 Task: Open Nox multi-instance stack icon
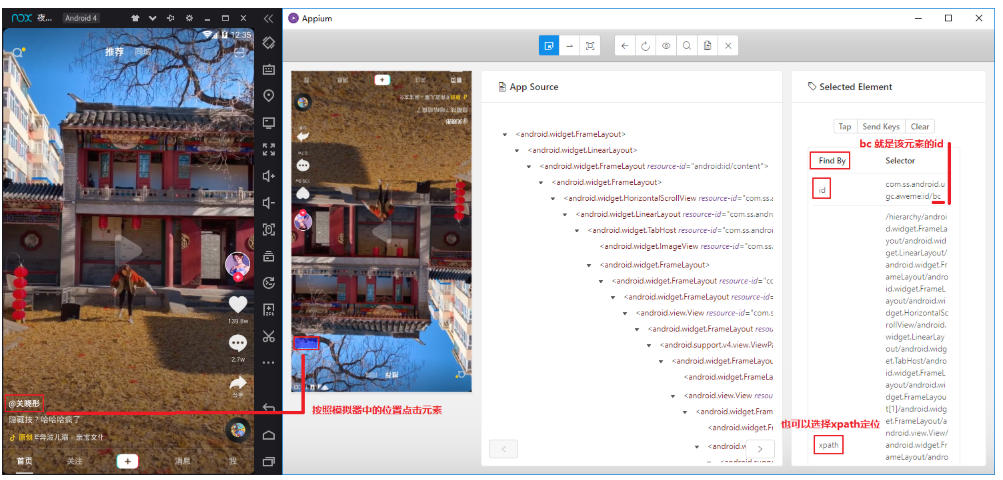[269, 257]
